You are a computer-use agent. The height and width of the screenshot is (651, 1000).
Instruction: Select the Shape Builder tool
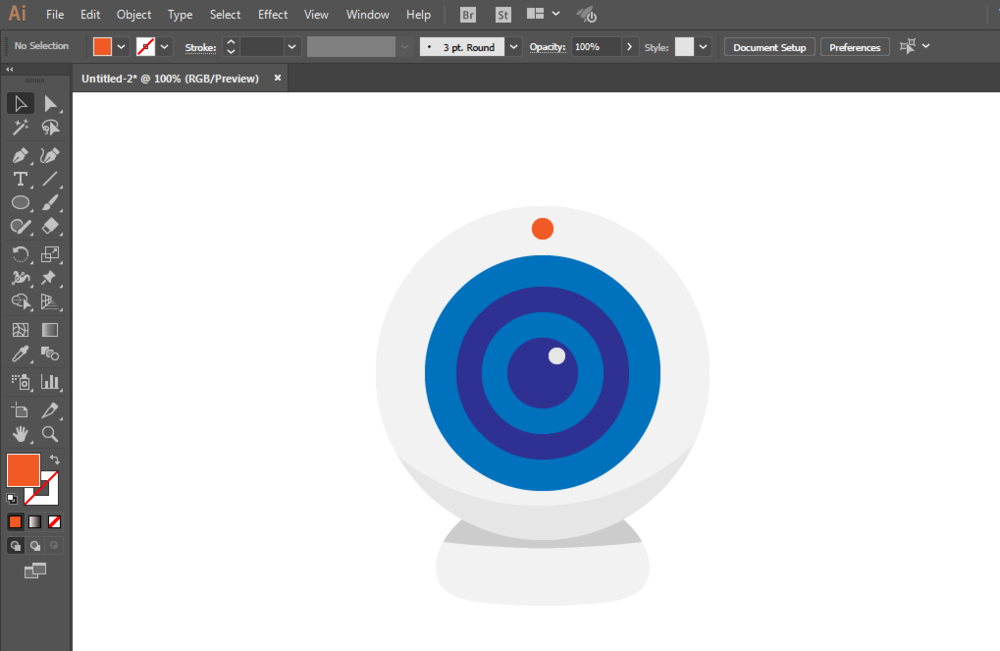pos(20,302)
